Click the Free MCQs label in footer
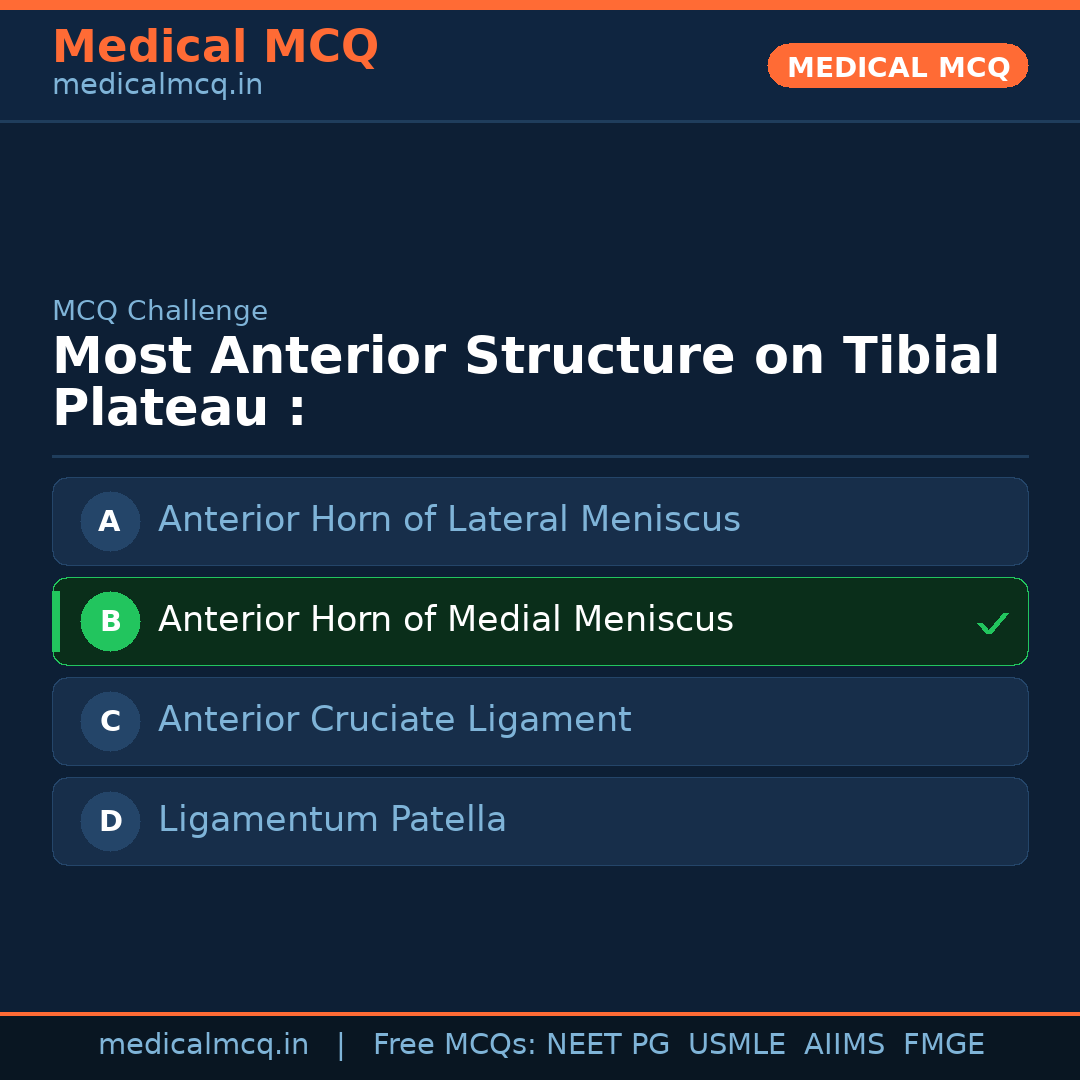 point(454,1045)
